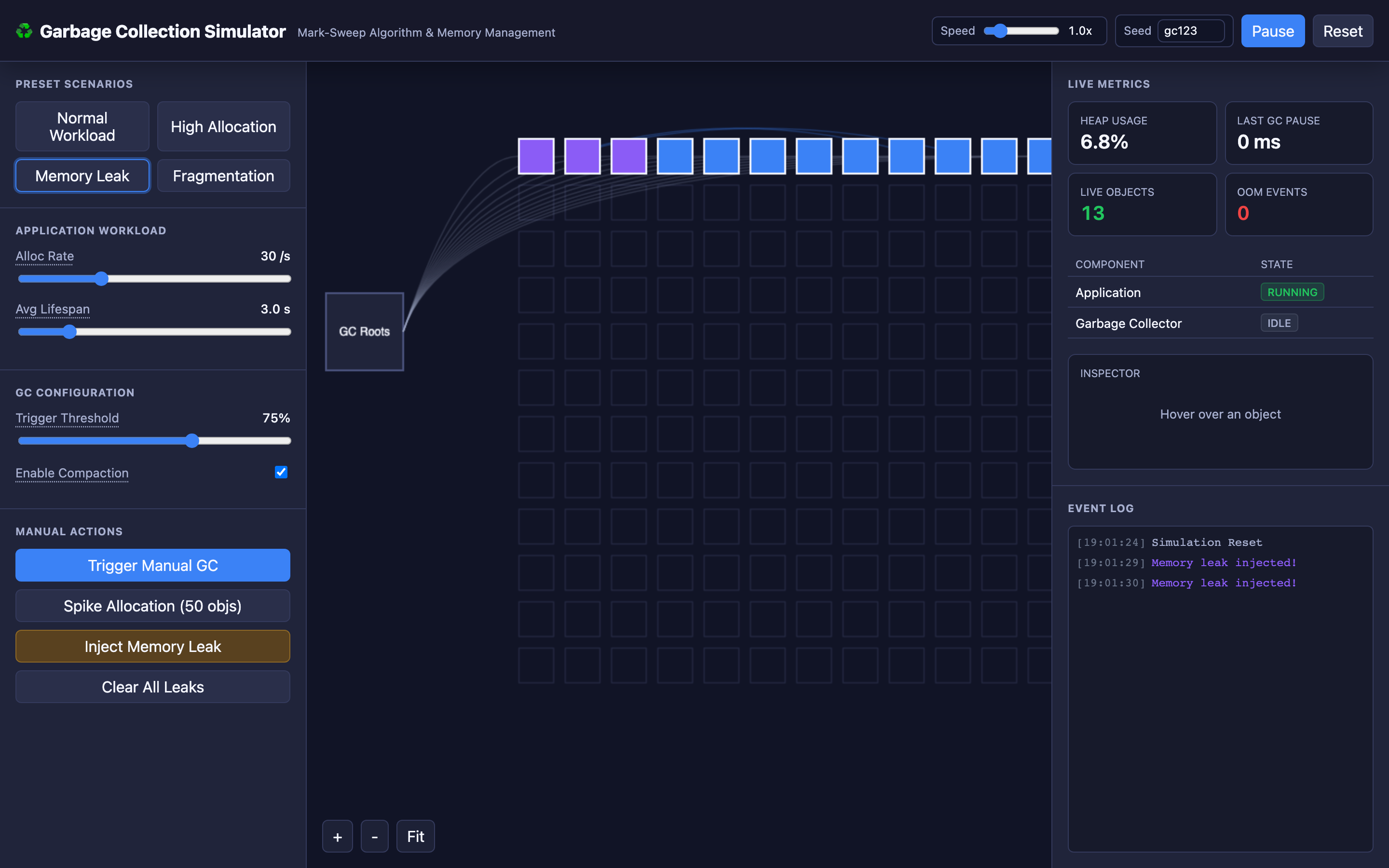Click the 75% threshold value
Screen dimensions: 1389x868
click(276, 418)
